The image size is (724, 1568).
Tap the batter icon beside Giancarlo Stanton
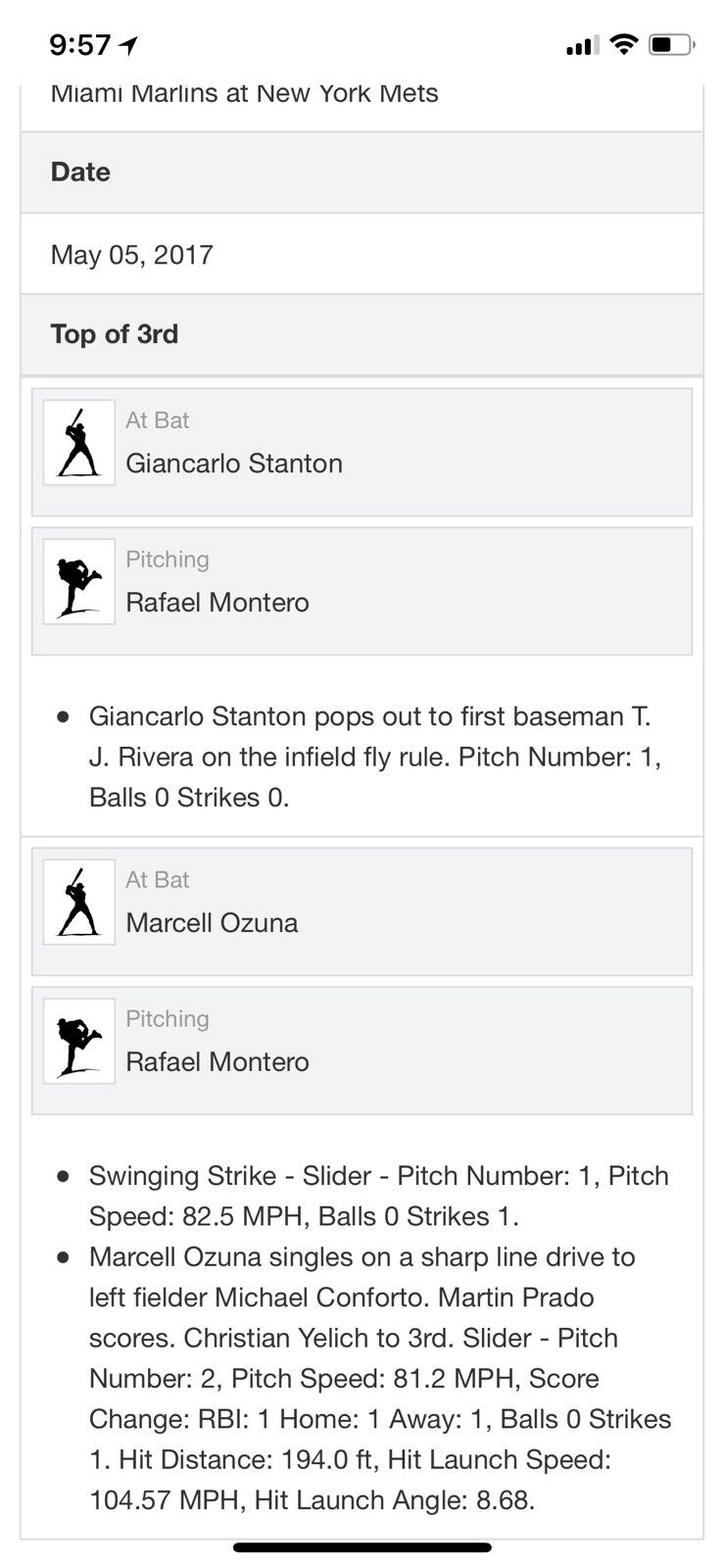[x=79, y=443]
